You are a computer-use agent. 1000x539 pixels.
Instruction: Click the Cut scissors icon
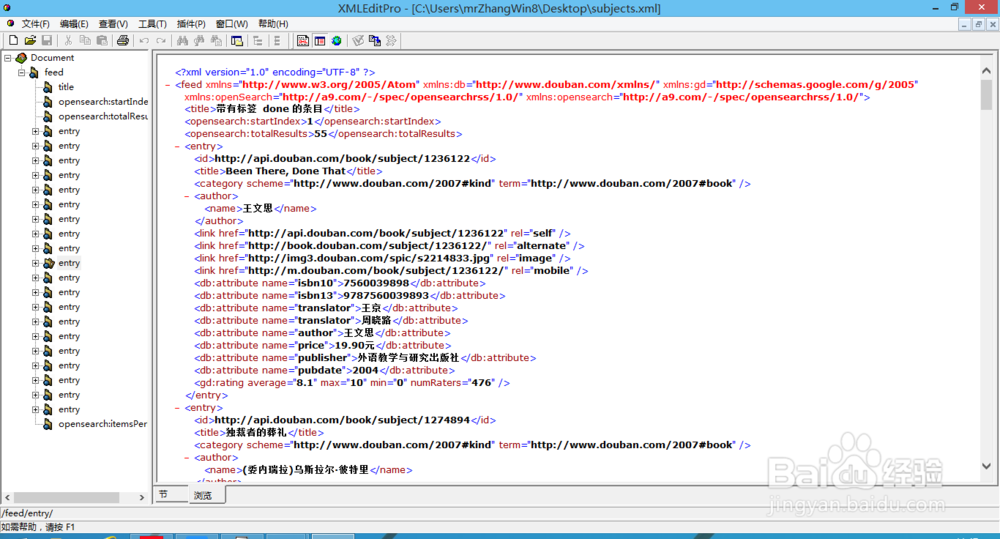(x=68, y=41)
